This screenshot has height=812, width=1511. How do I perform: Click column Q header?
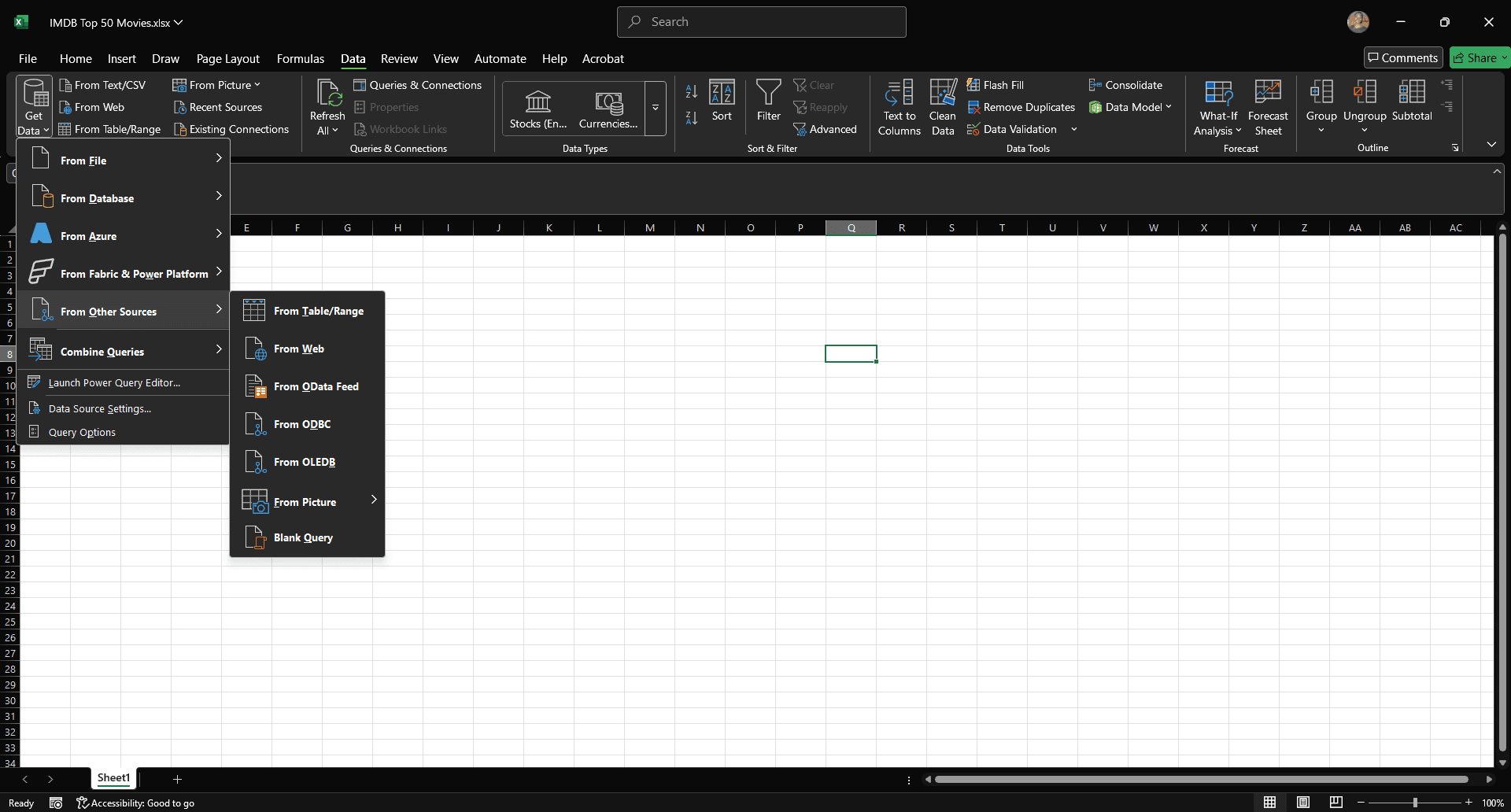click(x=851, y=227)
